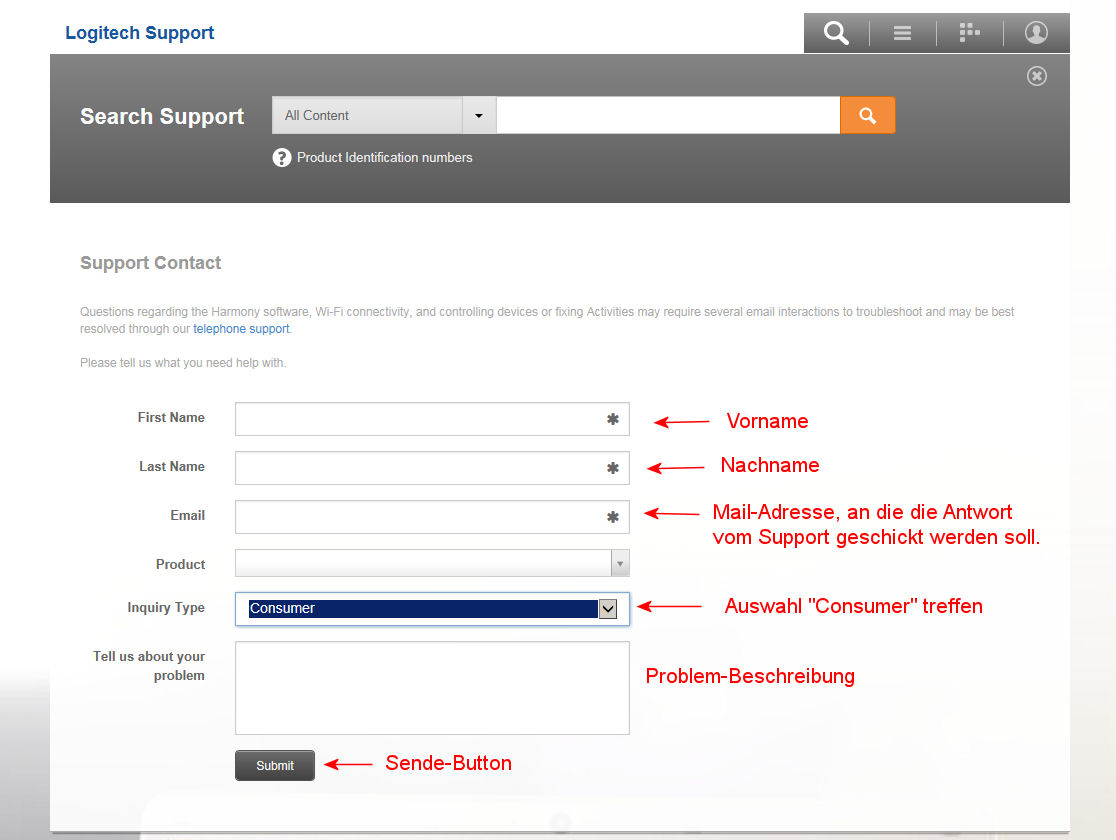Click the Search Support text box
This screenshot has height=840, width=1116.
667,115
